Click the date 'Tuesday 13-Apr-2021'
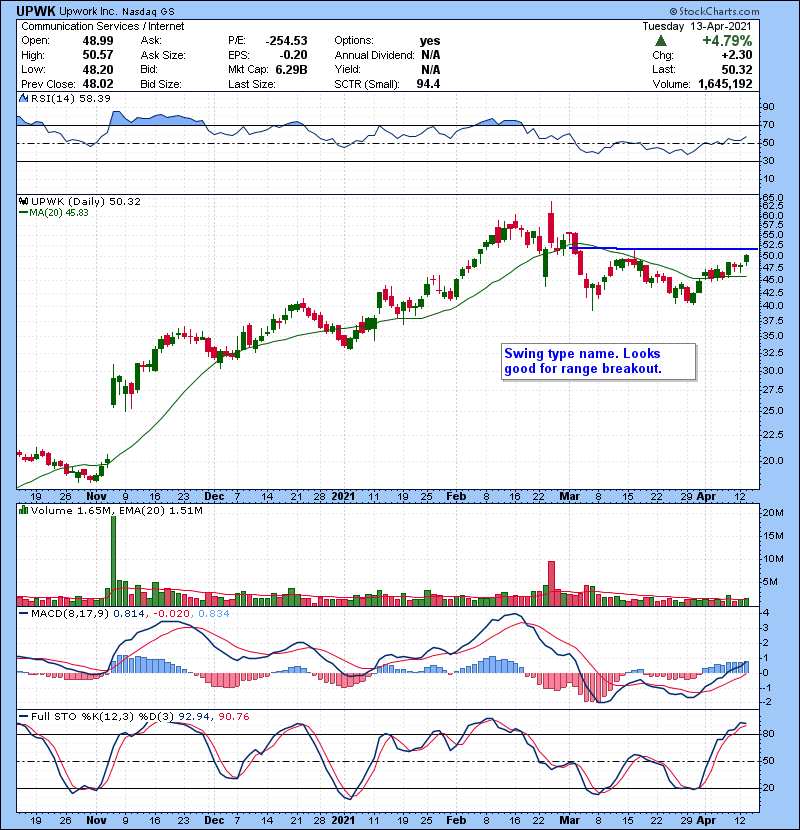Viewport: 800px width, 830px height. point(697,26)
